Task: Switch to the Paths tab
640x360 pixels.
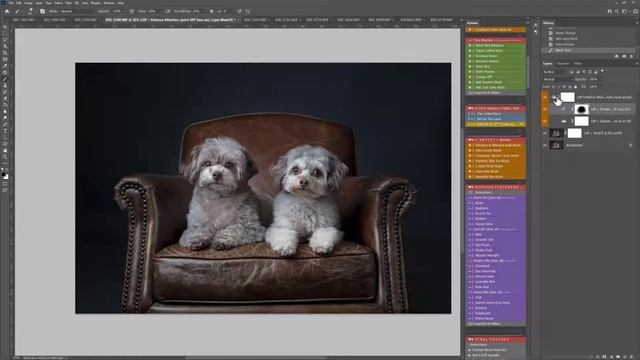Action: pos(577,63)
